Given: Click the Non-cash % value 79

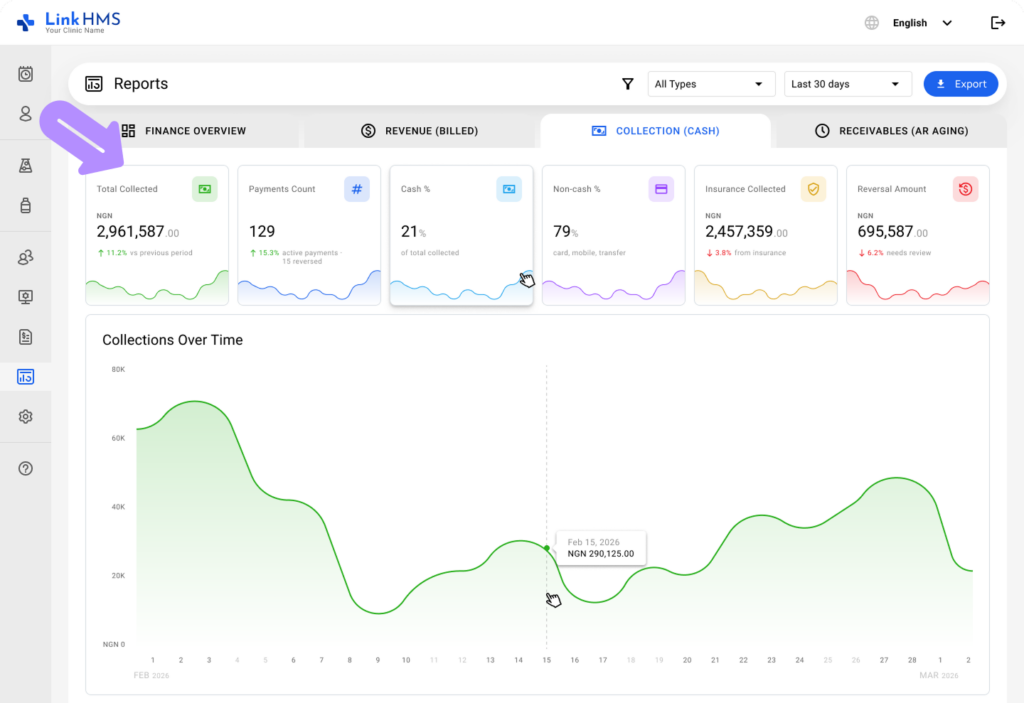Looking at the screenshot, I should tap(565, 232).
